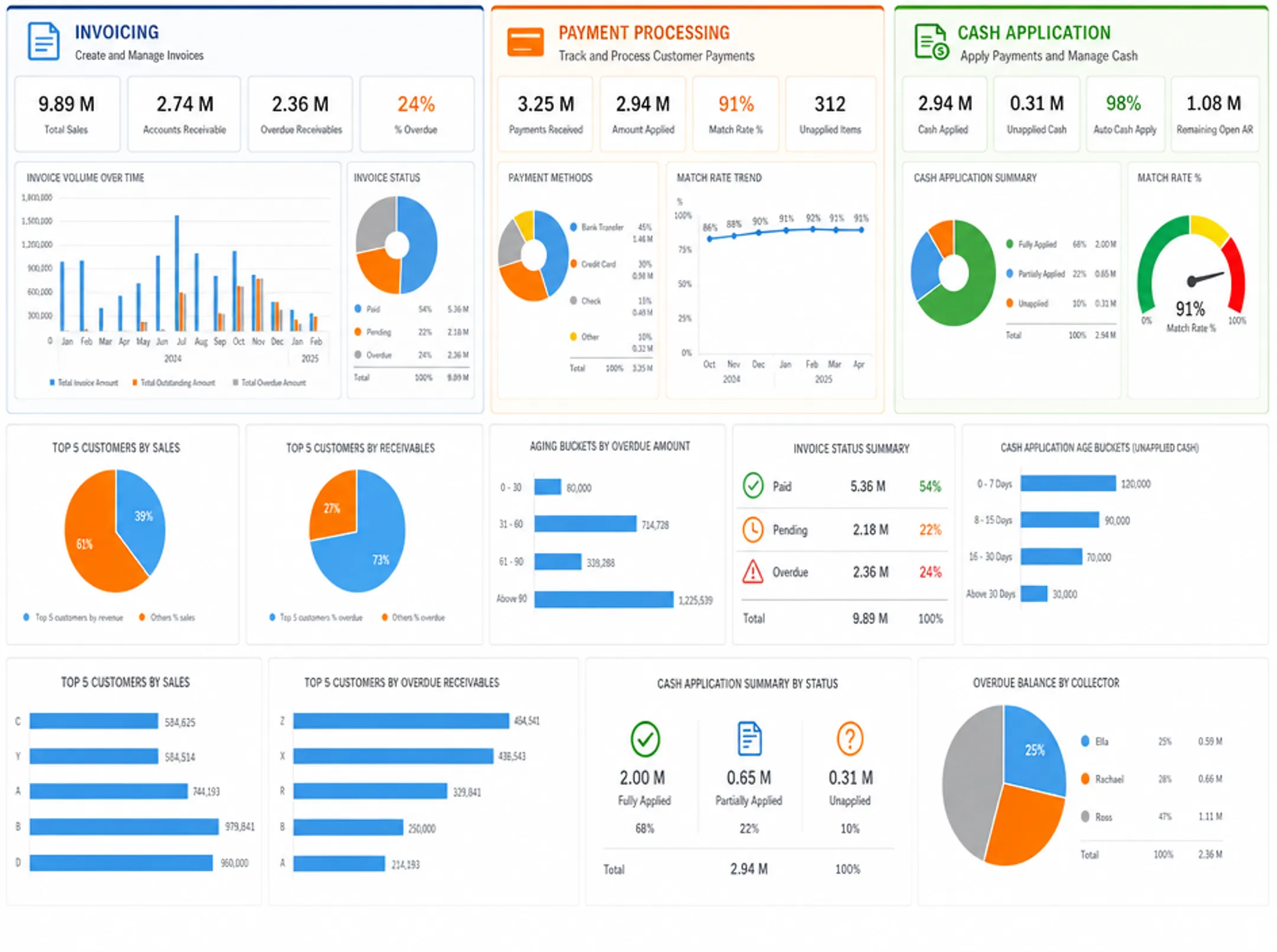This screenshot has height=952, width=1277.
Task: Click the "2.00 M" Fully Applied value
Action: click(642, 778)
